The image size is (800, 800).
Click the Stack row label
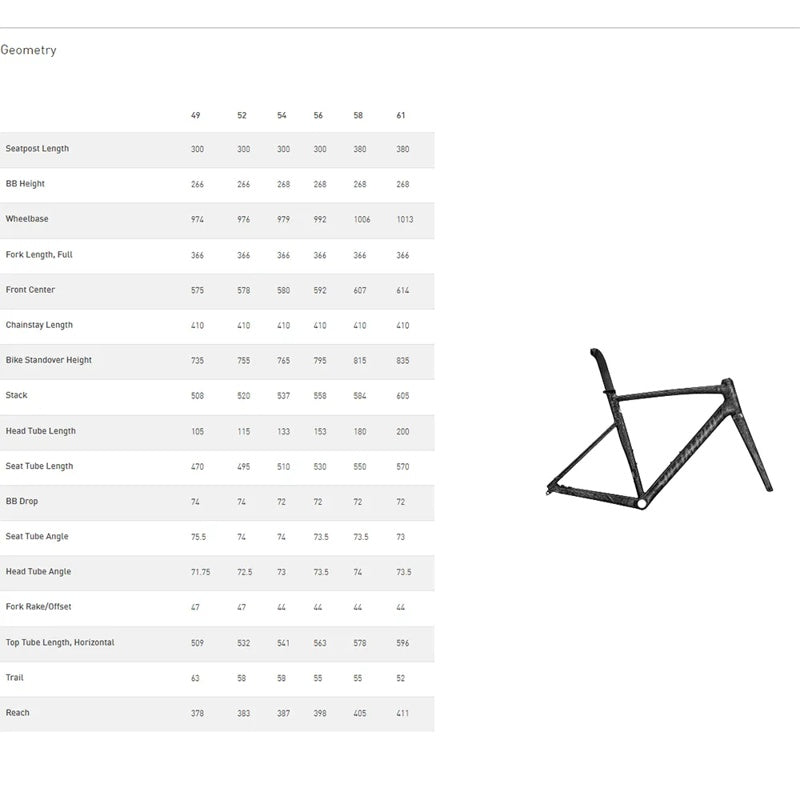tap(17, 396)
